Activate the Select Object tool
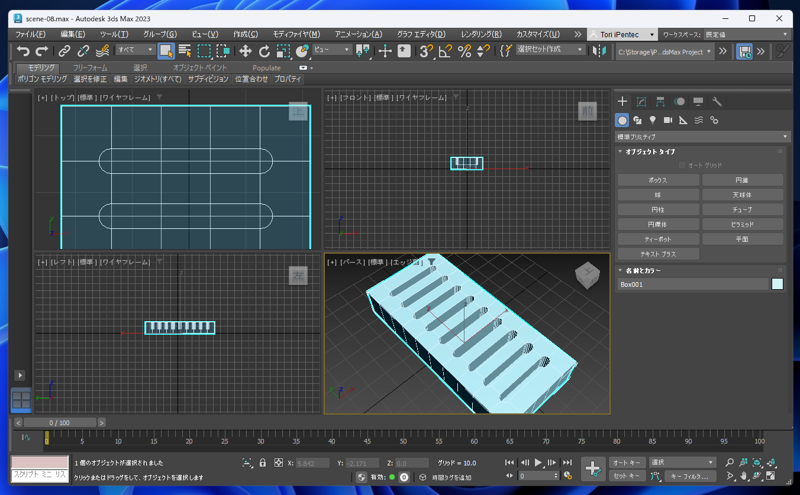Viewport: 800px width, 495px height. point(166,51)
